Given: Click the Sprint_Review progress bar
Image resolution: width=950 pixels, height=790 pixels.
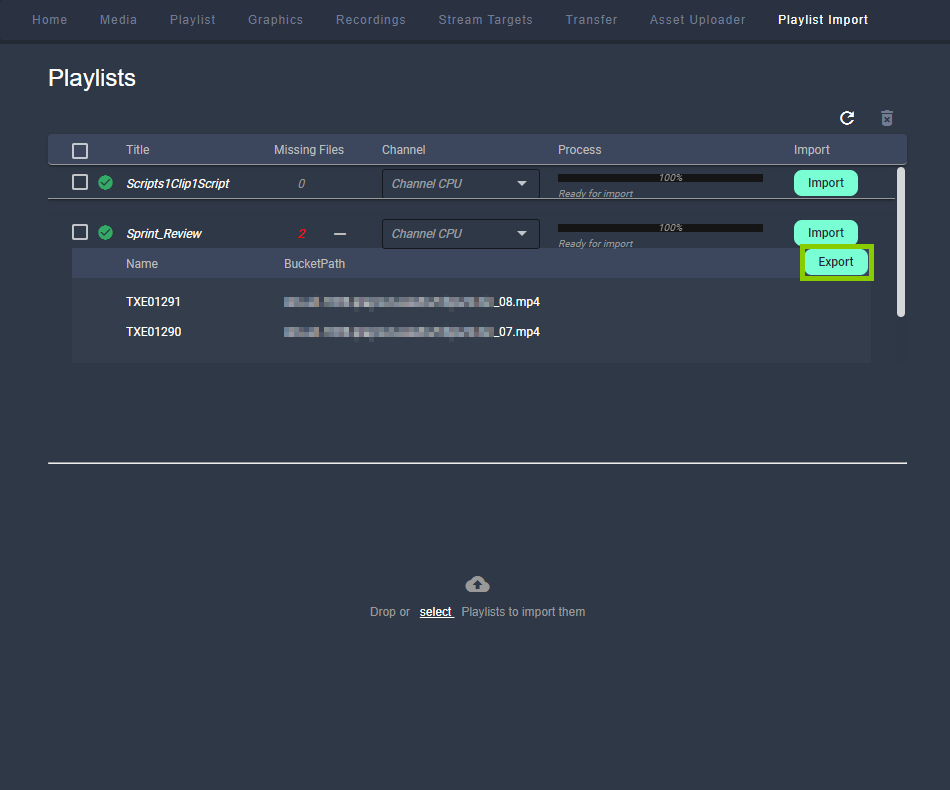Looking at the screenshot, I should click(660, 228).
